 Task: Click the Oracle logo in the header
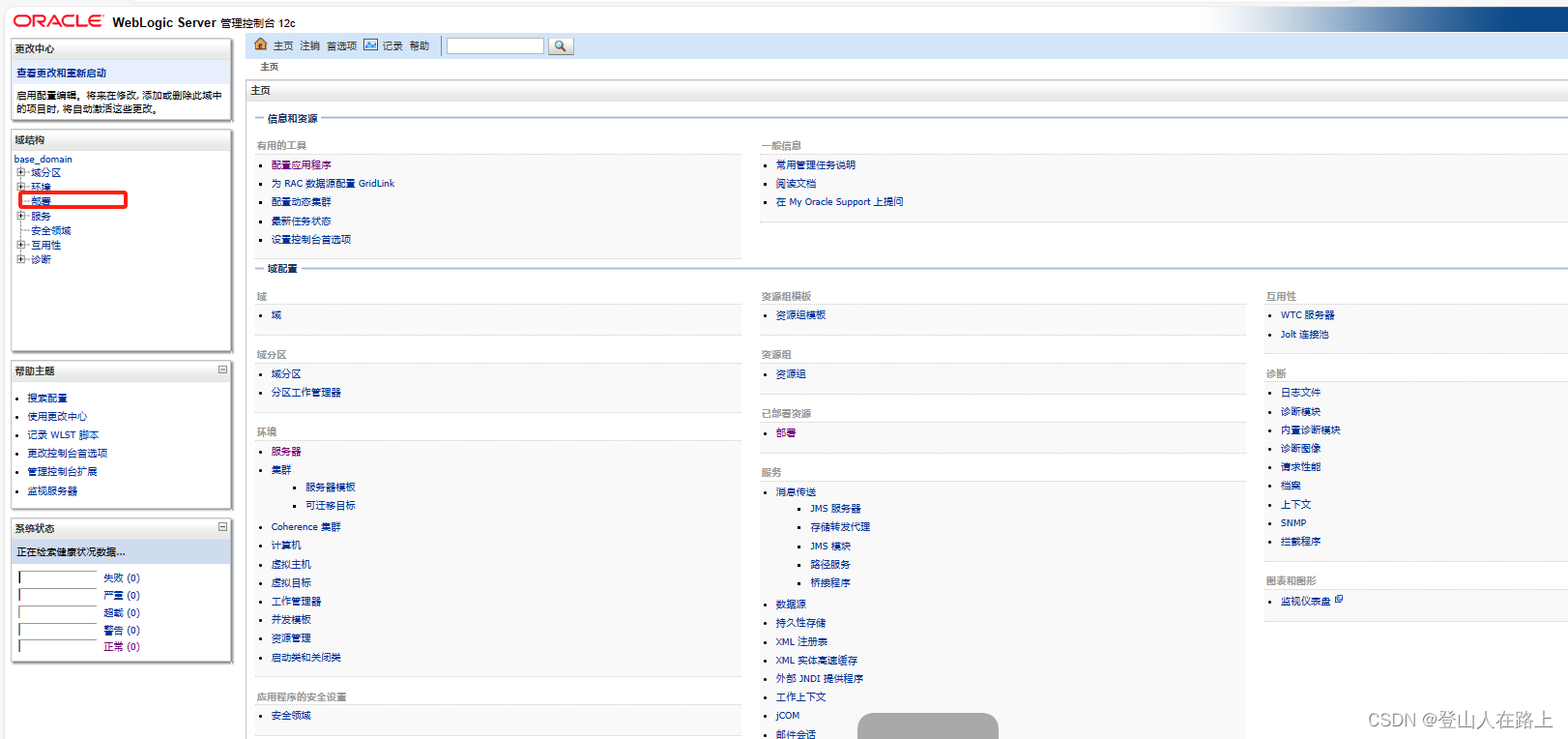pos(58,20)
